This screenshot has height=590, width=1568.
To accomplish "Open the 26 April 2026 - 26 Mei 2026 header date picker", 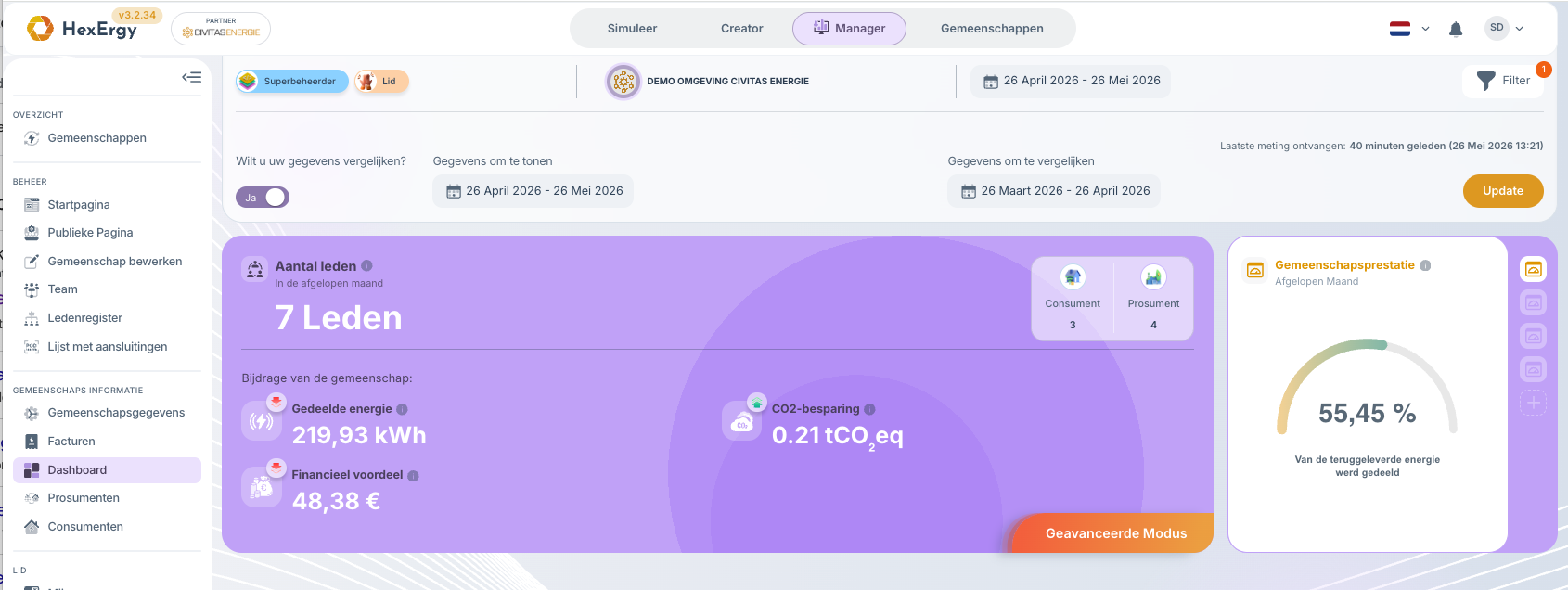I will [x=1071, y=82].
